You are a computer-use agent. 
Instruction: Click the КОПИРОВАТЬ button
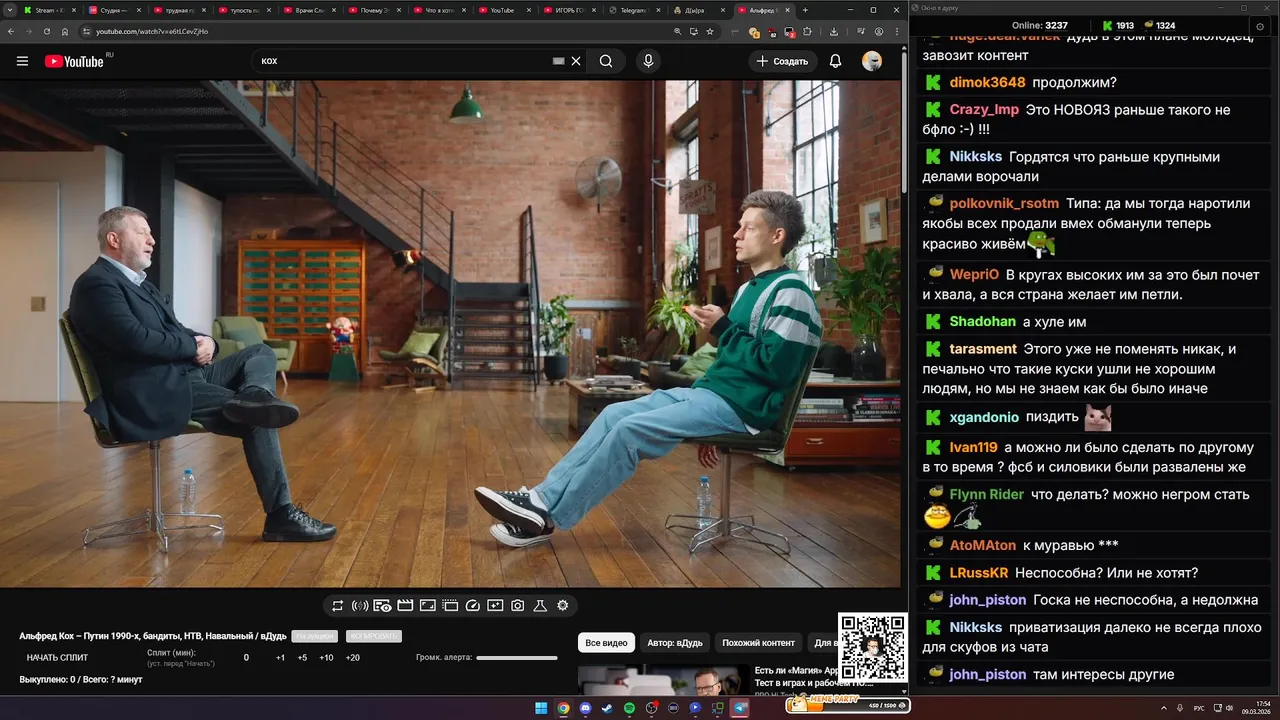(373, 636)
